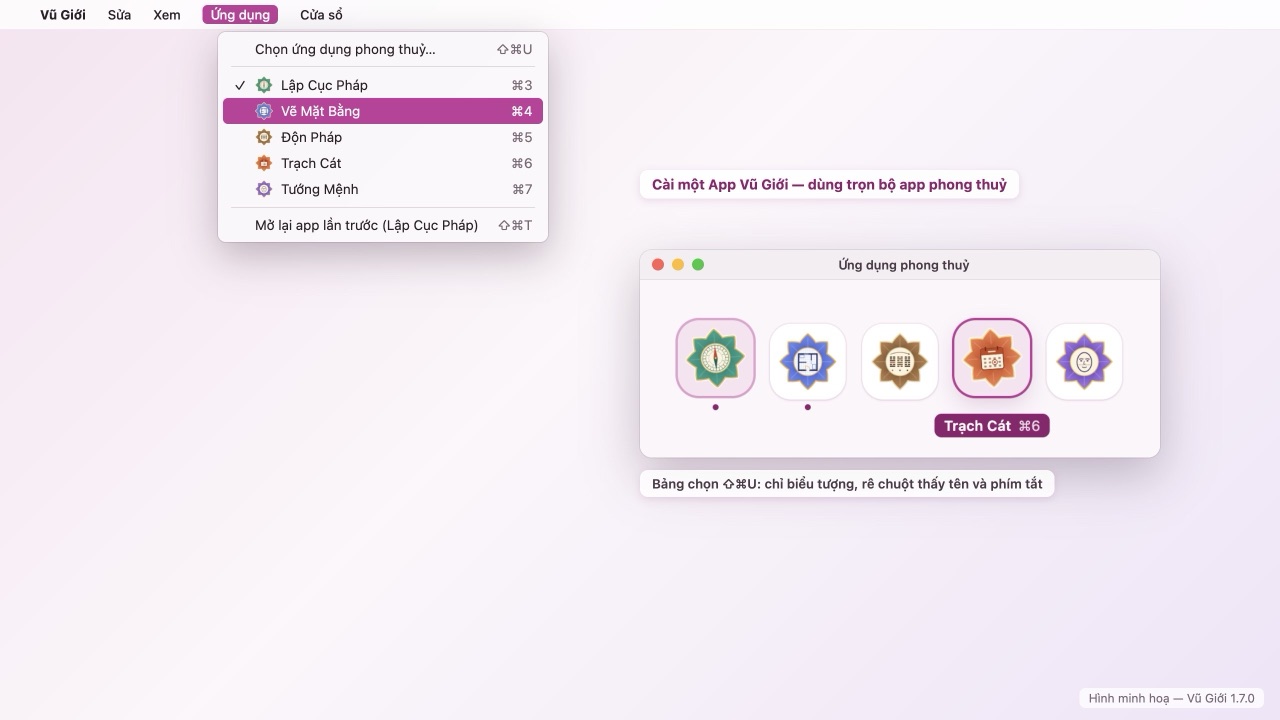Viewport: 1280px width, 720px height.
Task: Click the Trạch Cát icon in the menu
Action: click(x=264, y=163)
